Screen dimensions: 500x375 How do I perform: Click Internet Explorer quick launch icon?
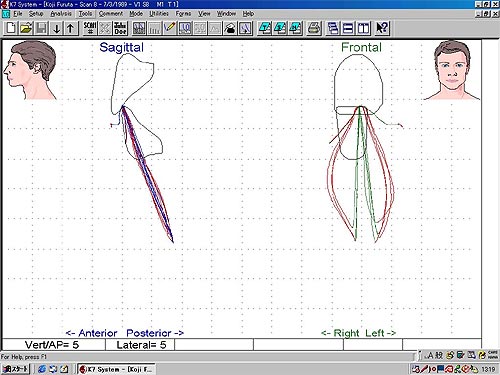point(42,369)
